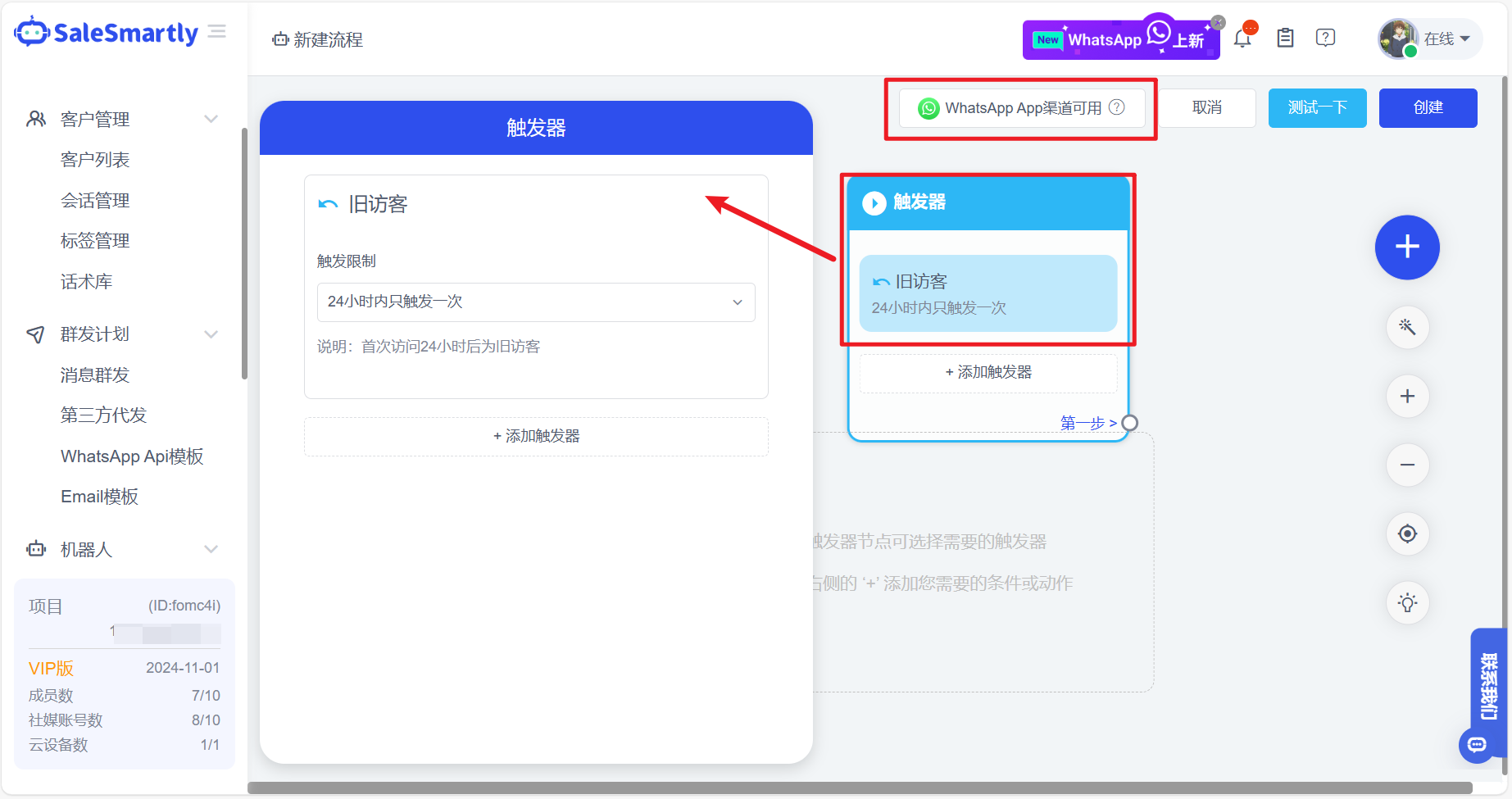Viewport: 1512px width, 799px height.
Task: Click the 第一步 link in trigger node
Action: pyautogui.click(x=1087, y=423)
